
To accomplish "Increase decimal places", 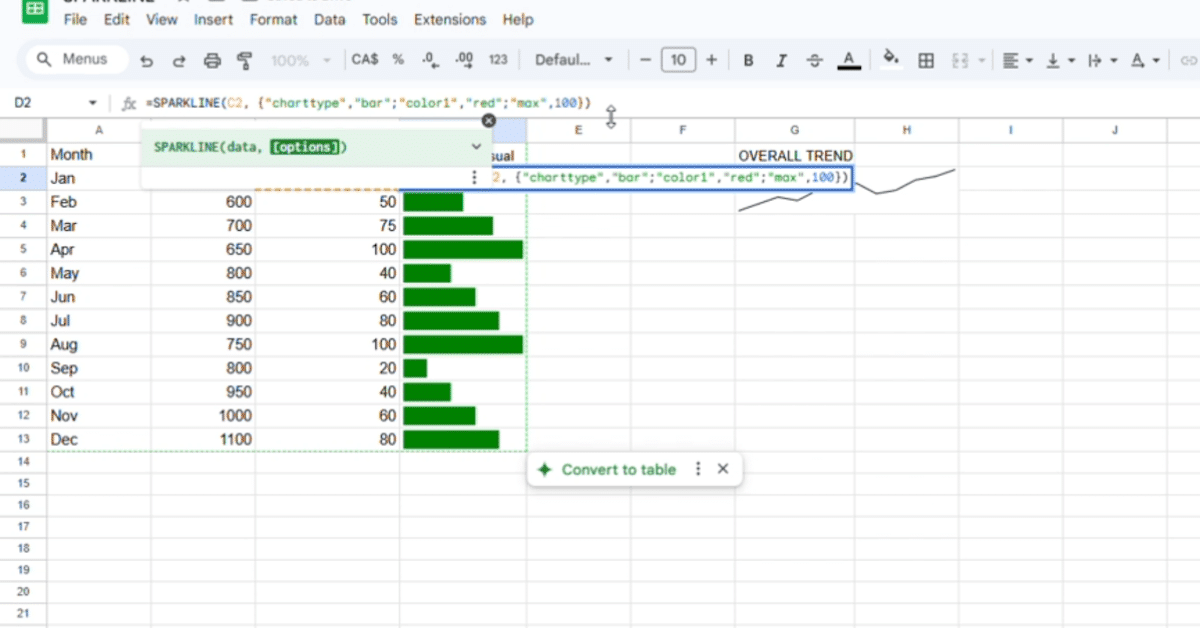I will coord(463,60).
